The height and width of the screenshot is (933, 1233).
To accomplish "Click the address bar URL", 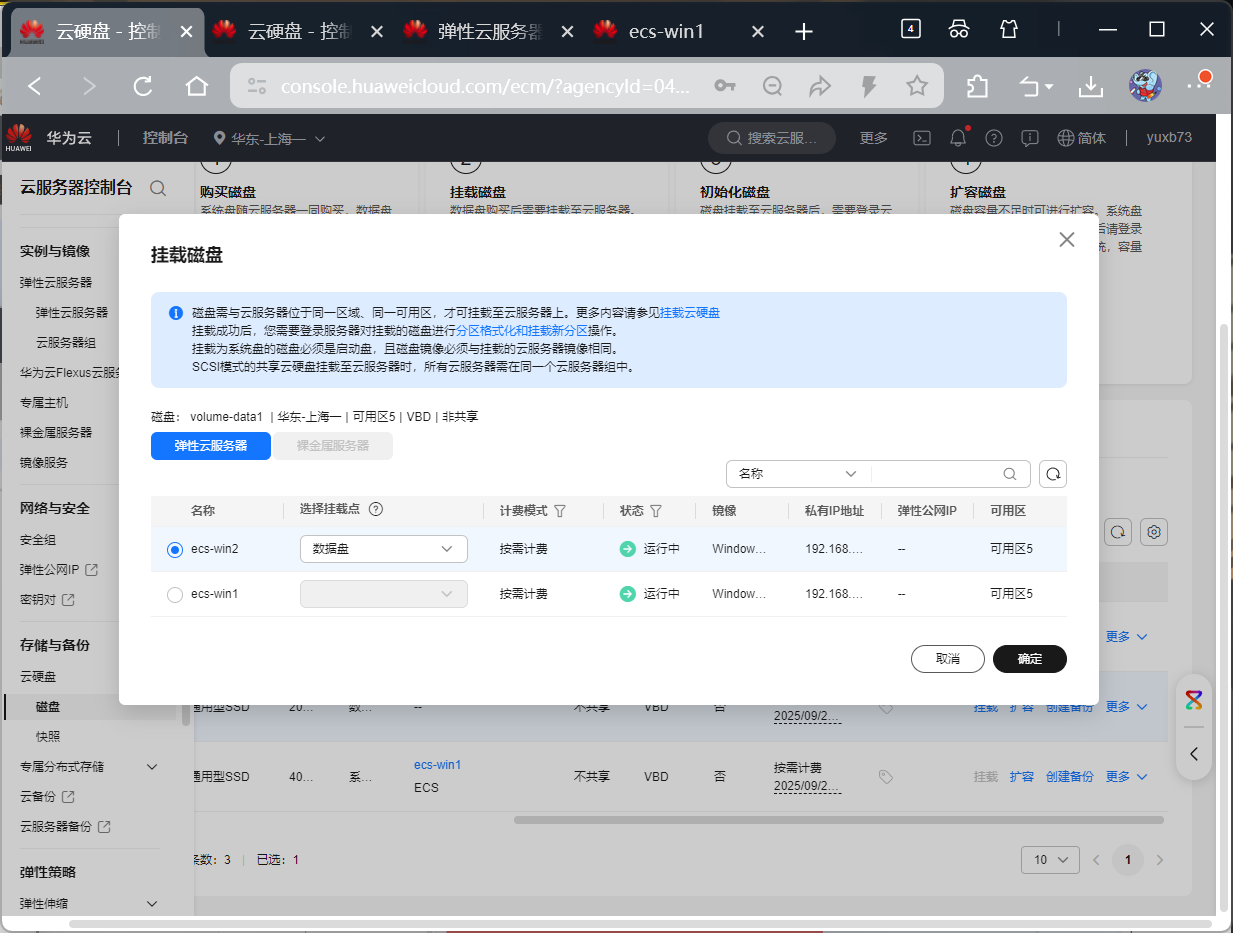I will (486, 87).
